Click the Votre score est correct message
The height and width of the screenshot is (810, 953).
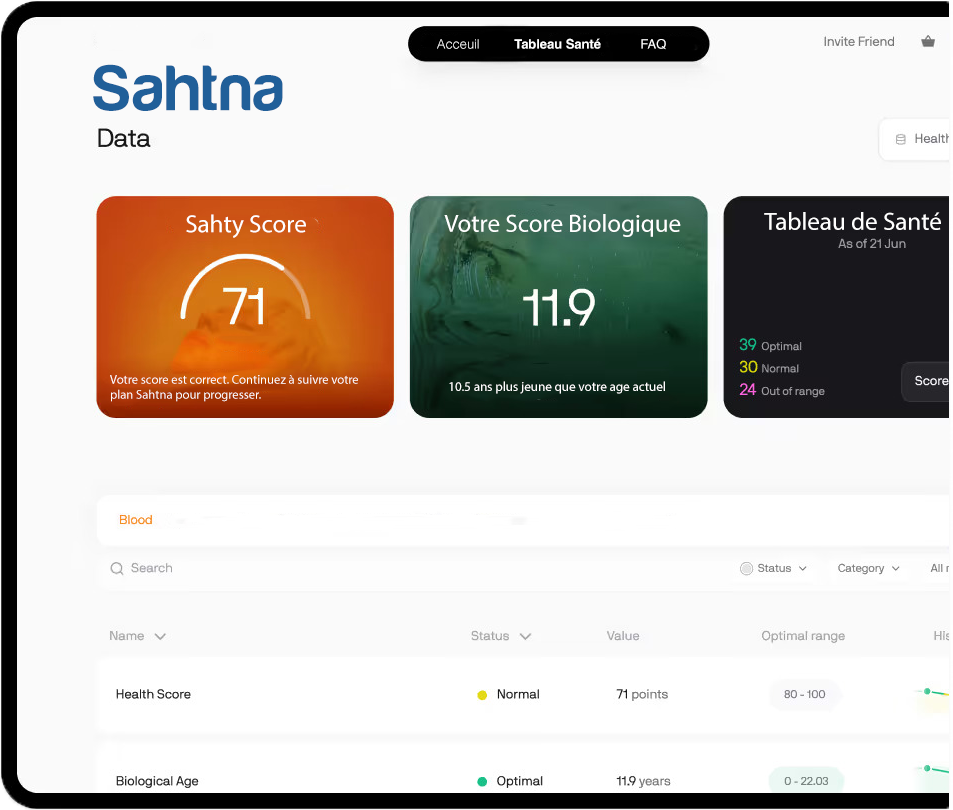(x=234, y=387)
